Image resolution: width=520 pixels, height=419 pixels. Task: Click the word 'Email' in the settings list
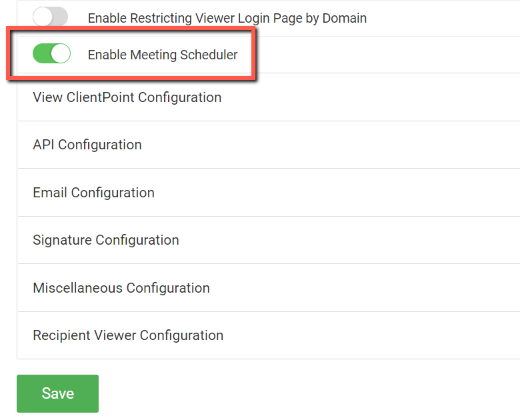[x=50, y=193]
